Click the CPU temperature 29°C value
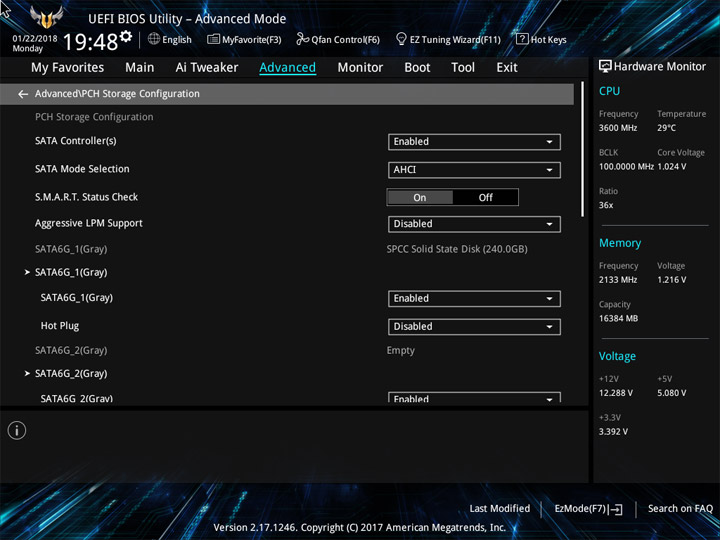Viewport: 720px width, 540px height. pos(666,128)
